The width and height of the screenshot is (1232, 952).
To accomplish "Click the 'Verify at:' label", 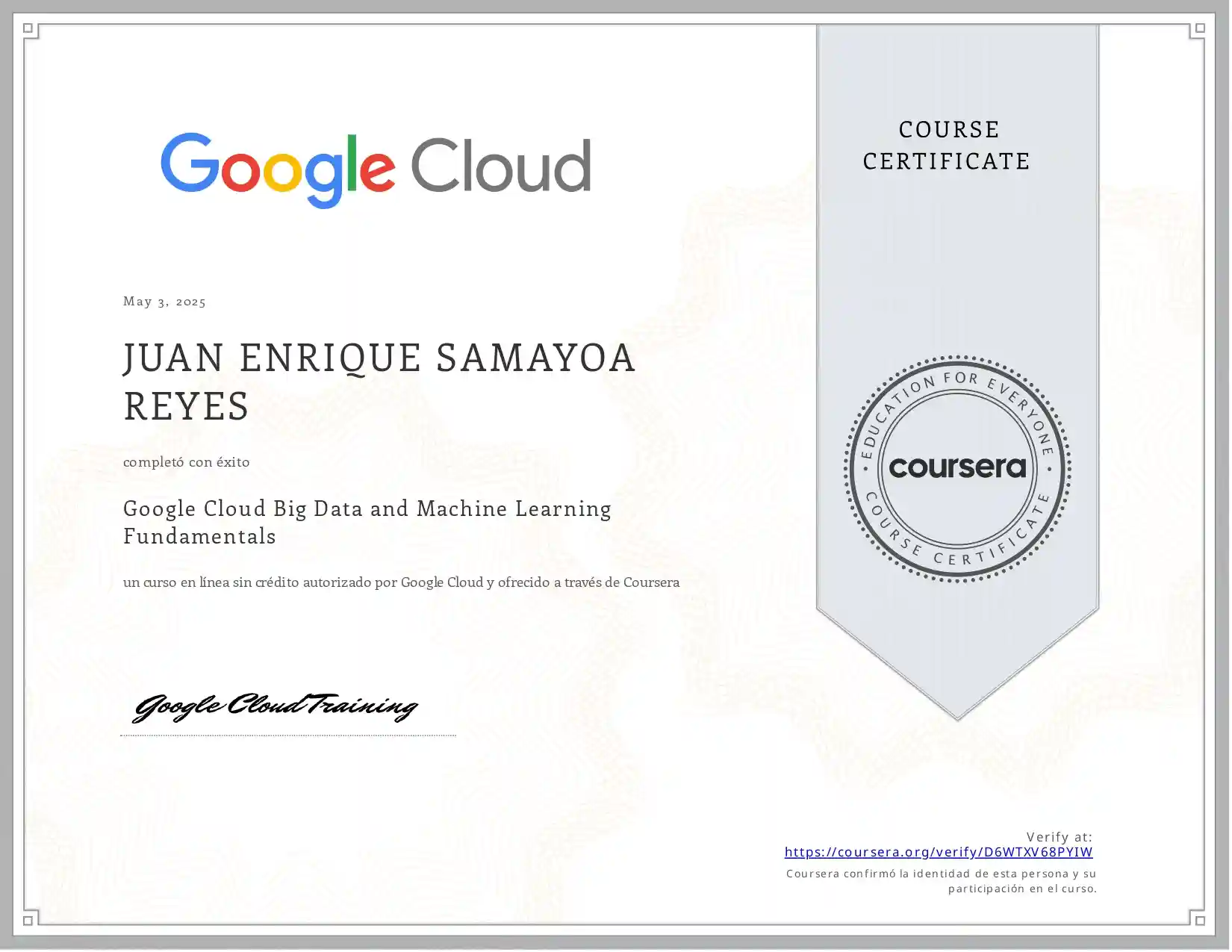I will [x=1059, y=837].
